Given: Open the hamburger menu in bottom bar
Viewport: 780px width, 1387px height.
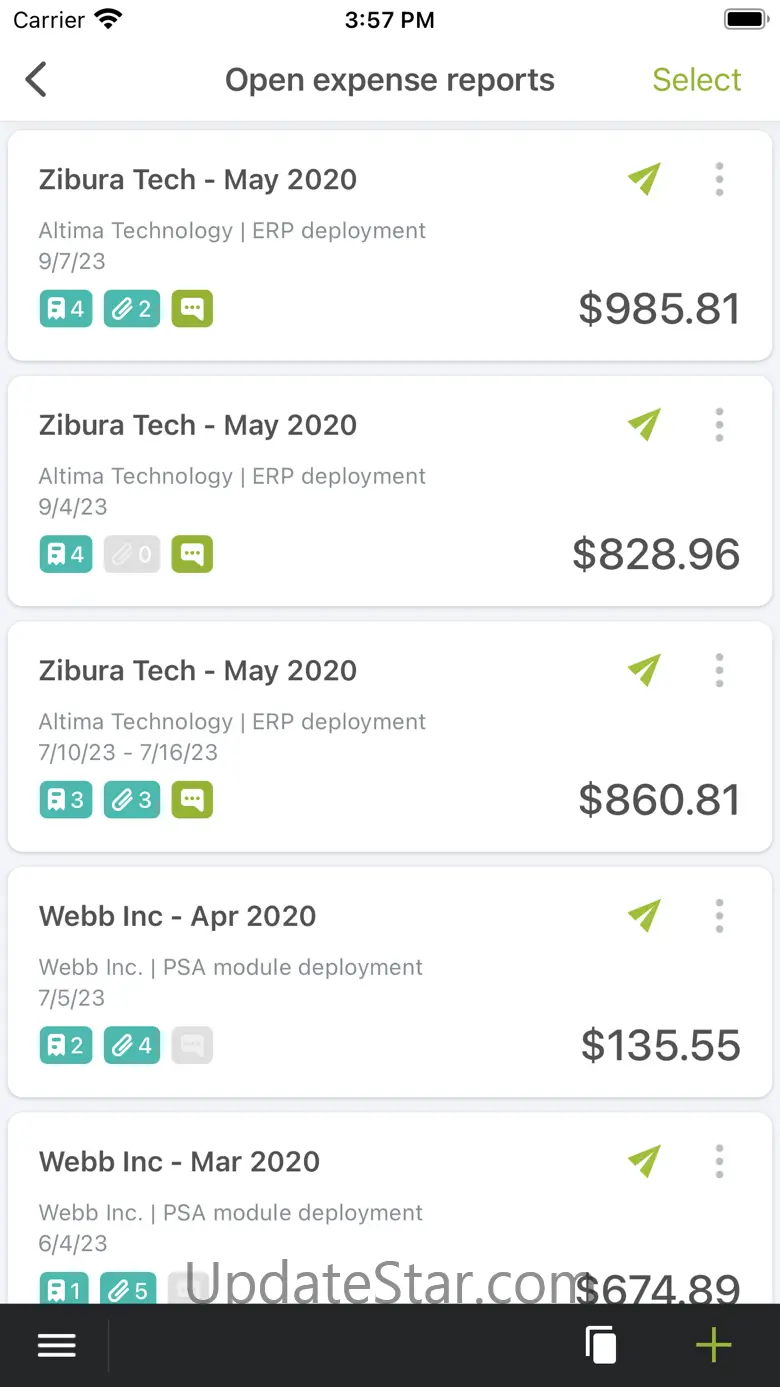Looking at the screenshot, I should tap(57, 1346).
